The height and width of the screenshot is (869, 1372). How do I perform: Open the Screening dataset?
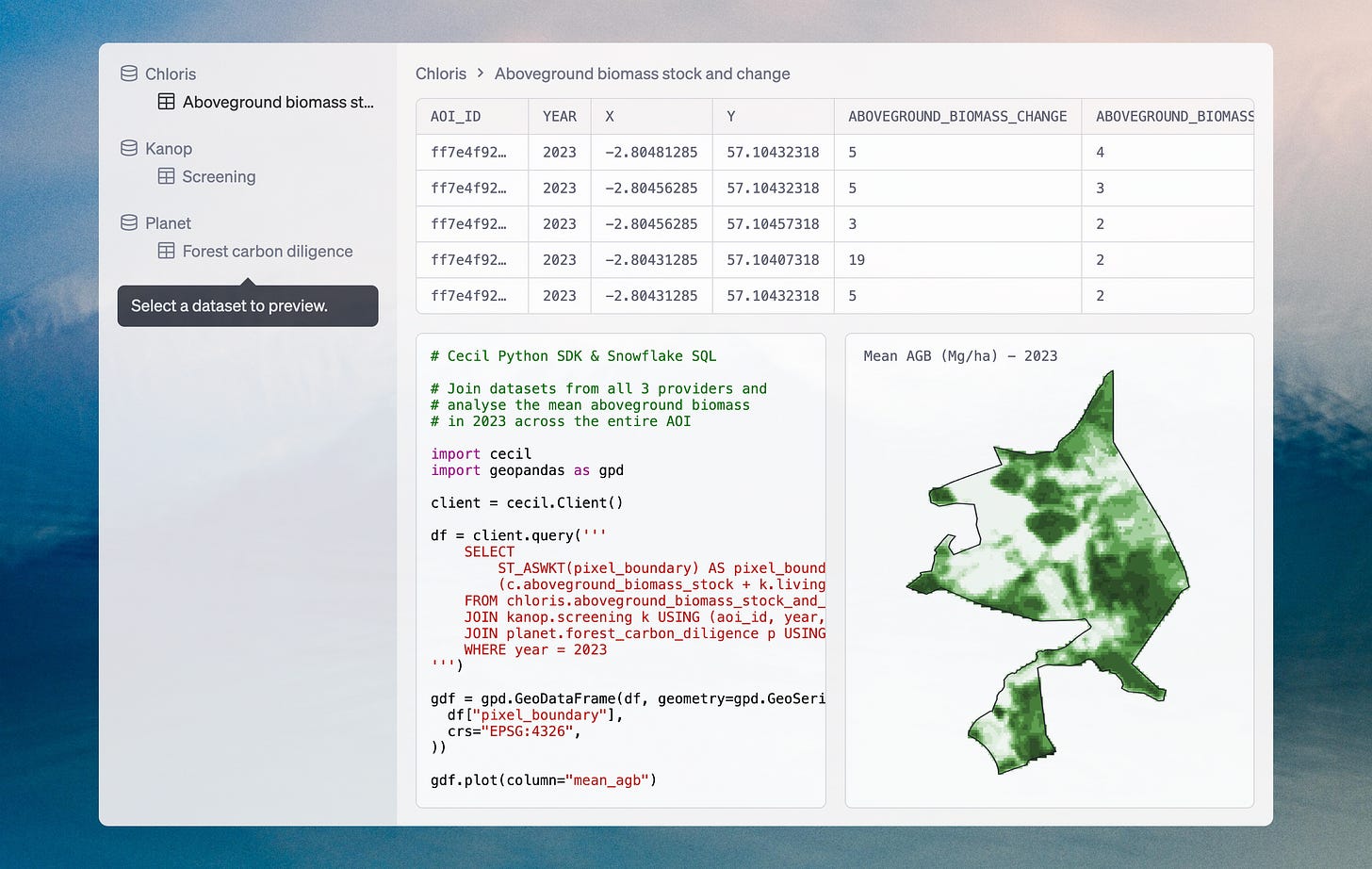[219, 176]
